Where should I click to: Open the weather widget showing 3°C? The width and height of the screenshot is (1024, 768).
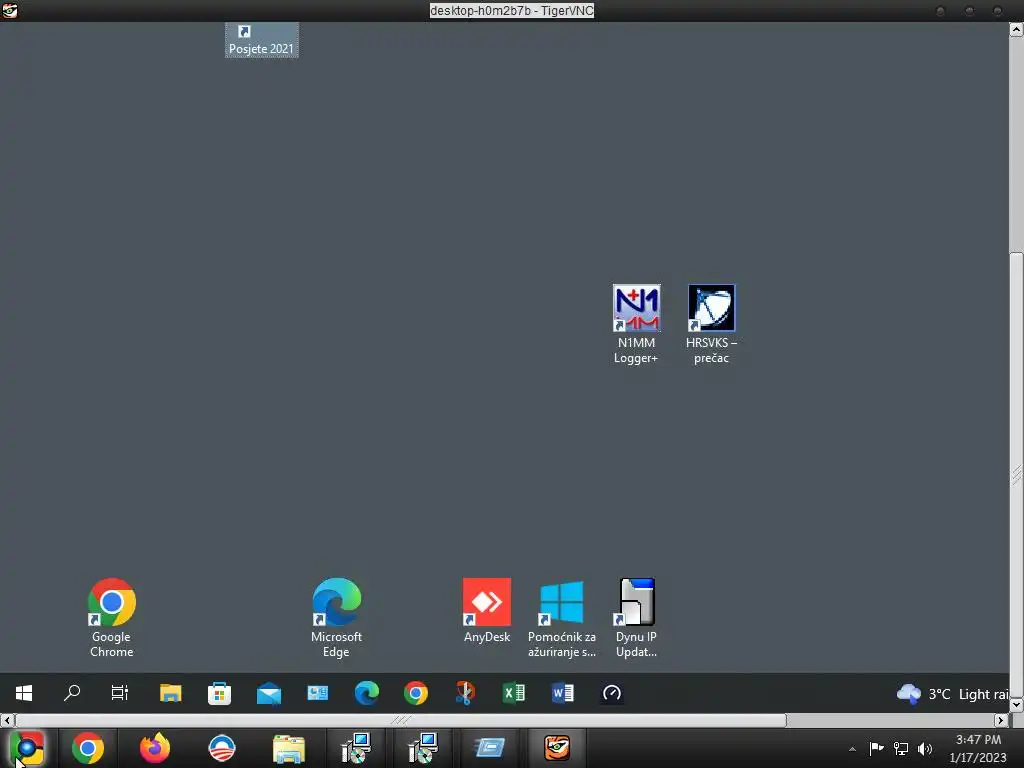(952, 694)
